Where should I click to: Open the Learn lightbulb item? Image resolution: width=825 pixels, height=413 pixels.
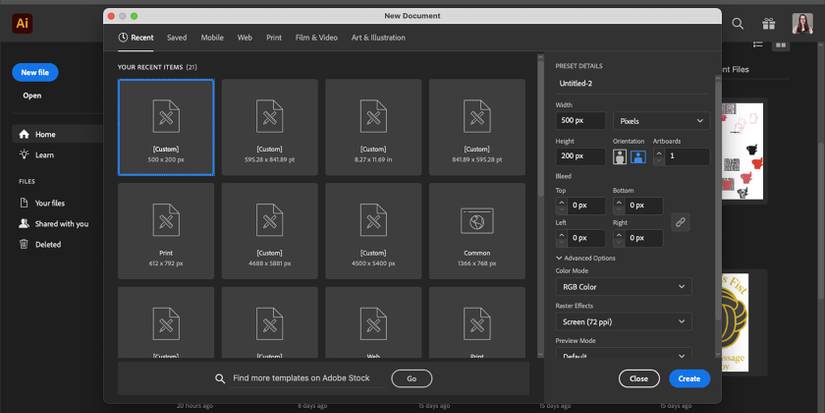click(37, 155)
